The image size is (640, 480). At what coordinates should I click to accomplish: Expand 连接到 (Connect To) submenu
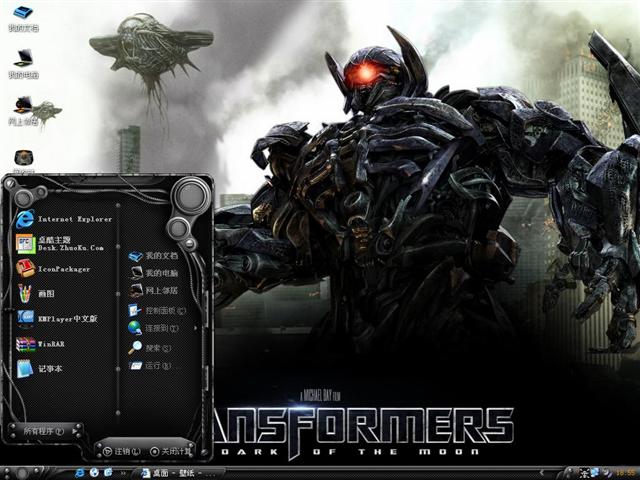click(x=159, y=328)
